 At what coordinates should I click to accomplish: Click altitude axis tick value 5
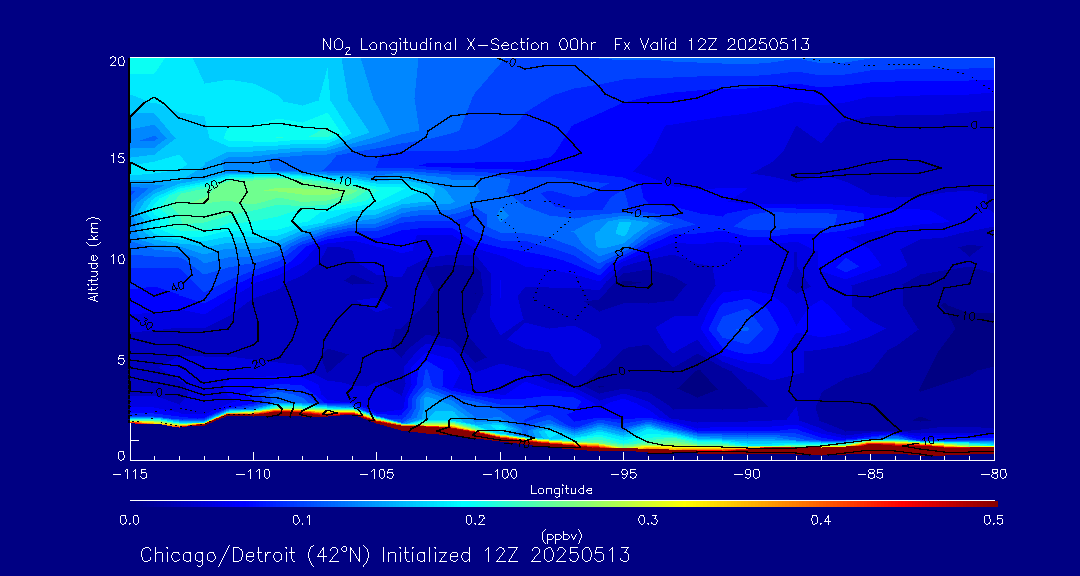(120, 360)
